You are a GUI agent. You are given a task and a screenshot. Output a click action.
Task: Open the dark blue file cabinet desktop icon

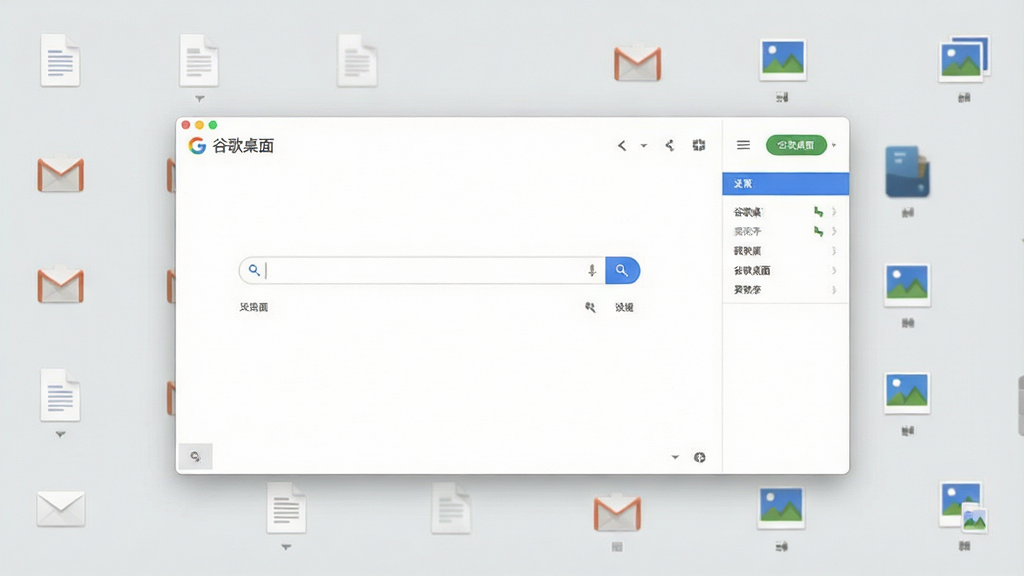(x=907, y=172)
